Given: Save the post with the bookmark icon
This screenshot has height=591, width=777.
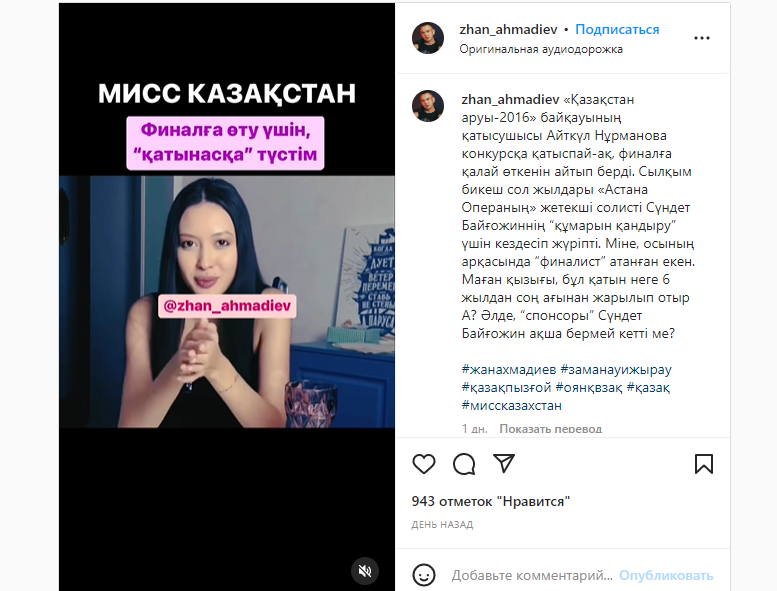Looking at the screenshot, I should [704, 464].
